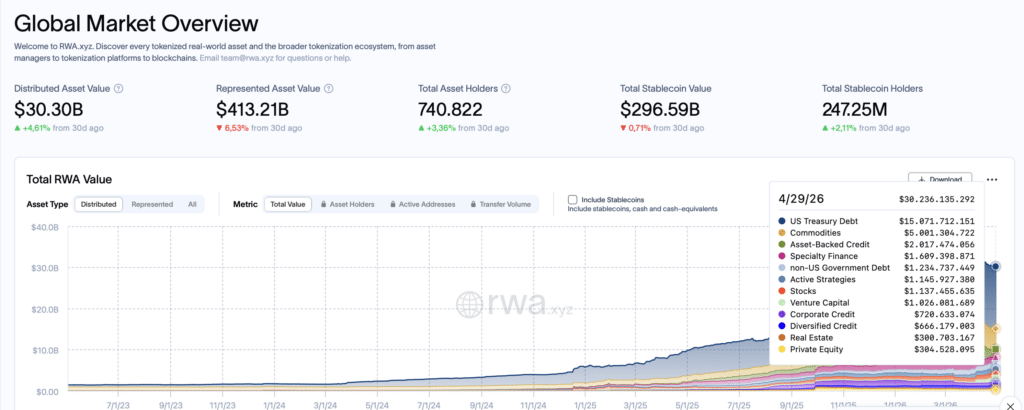Screen dimensions: 1024x410
Task: Select the Distributed asset type
Action: [x=99, y=204]
